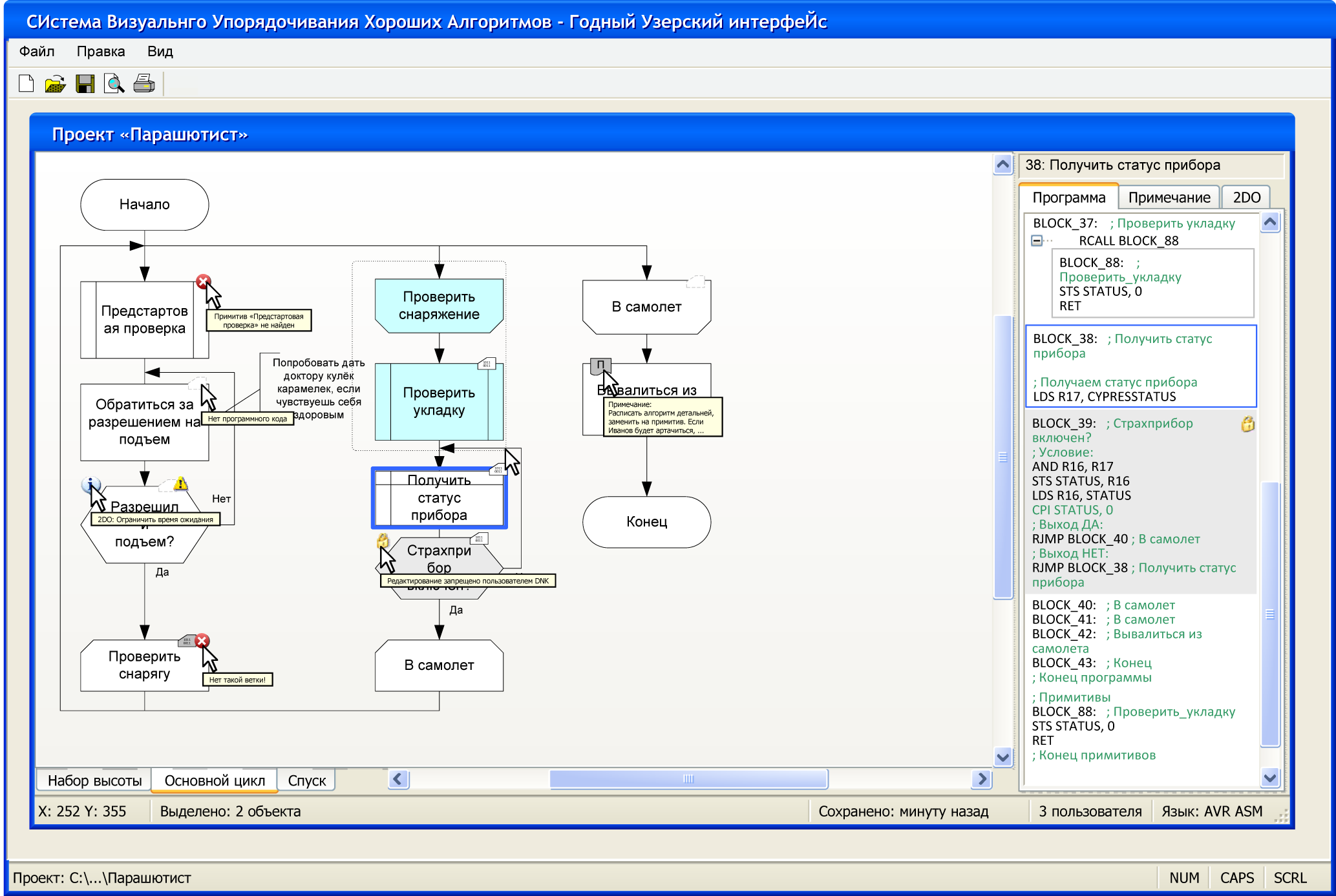This screenshot has height=896, width=1336.
Task: Click the Open folder toolbar icon
Action: point(56,84)
